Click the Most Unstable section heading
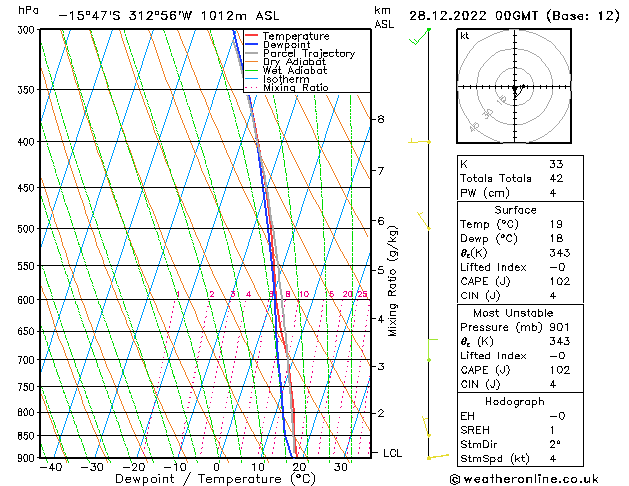629x486 pixels. [513, 313]
